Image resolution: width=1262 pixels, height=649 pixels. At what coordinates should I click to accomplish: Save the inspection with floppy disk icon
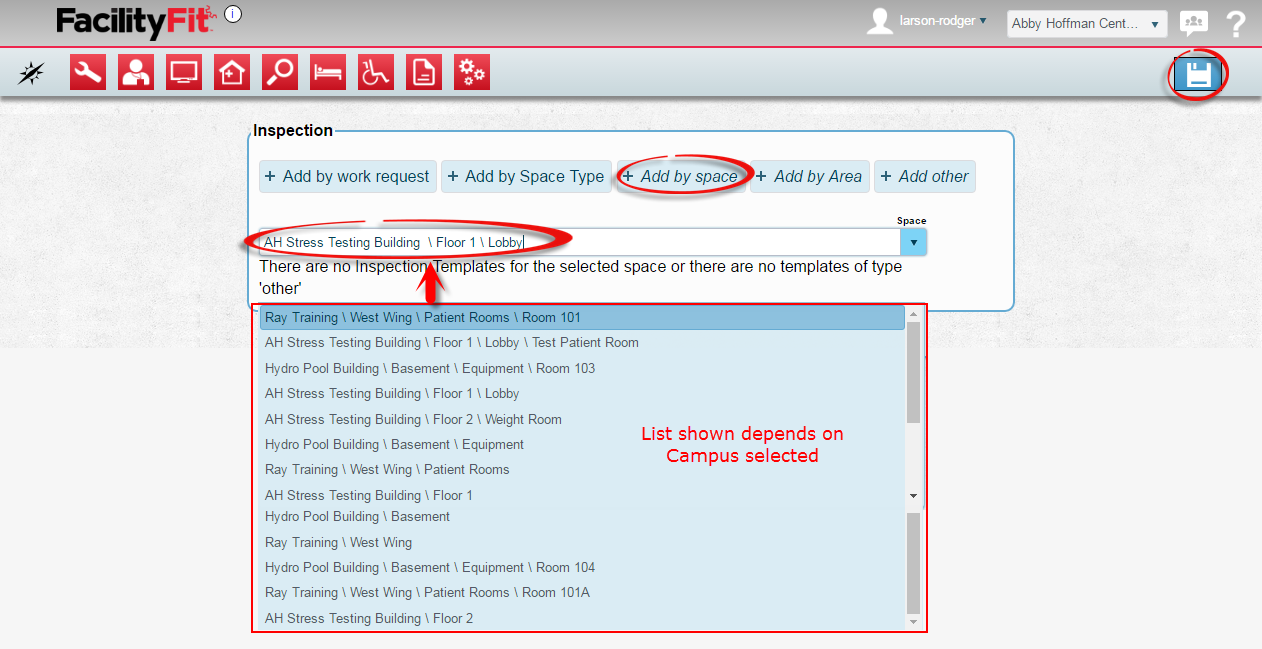click(x=1198, y=75)
